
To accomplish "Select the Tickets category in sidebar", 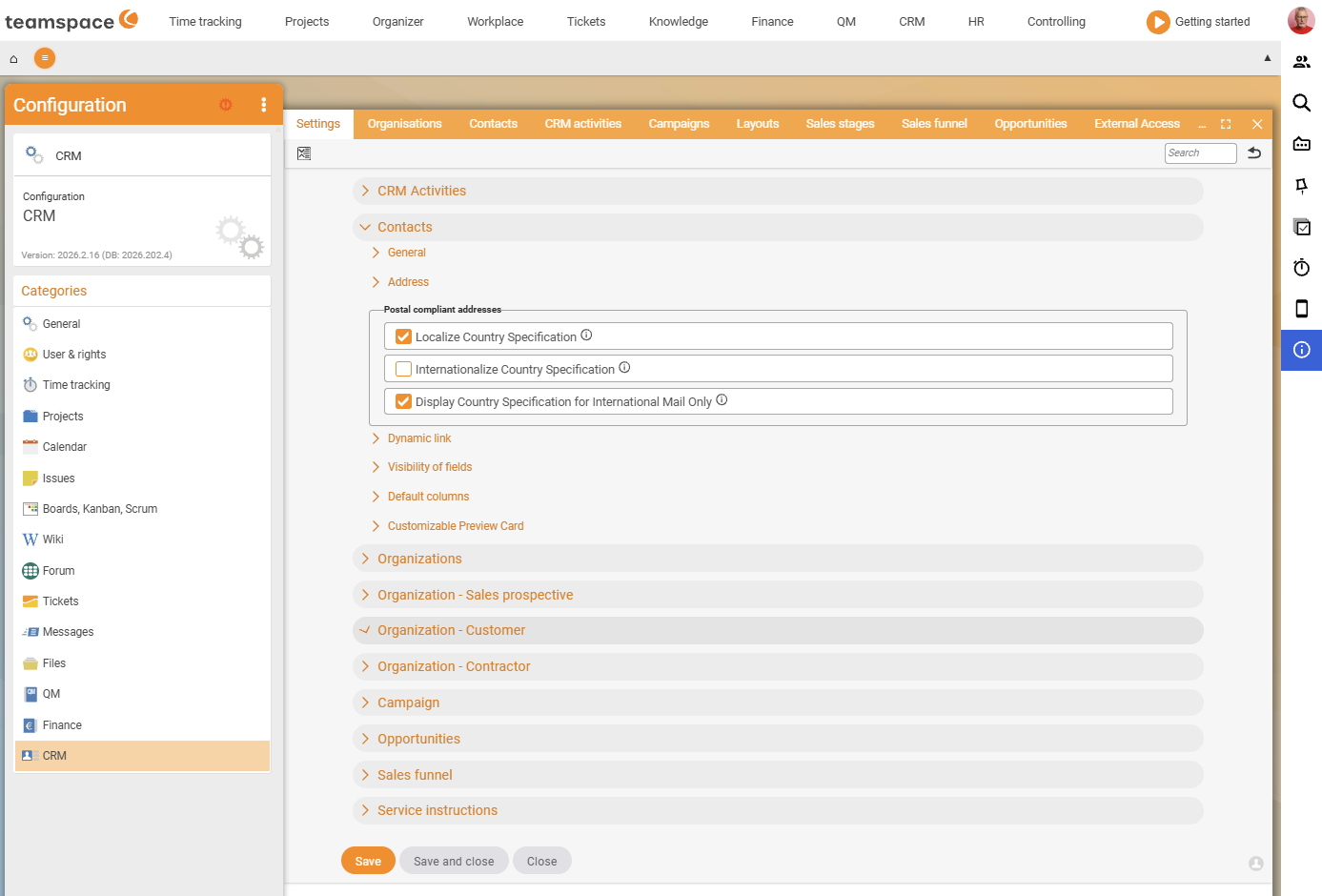I will pyautogui.click(x=142, y=601).
